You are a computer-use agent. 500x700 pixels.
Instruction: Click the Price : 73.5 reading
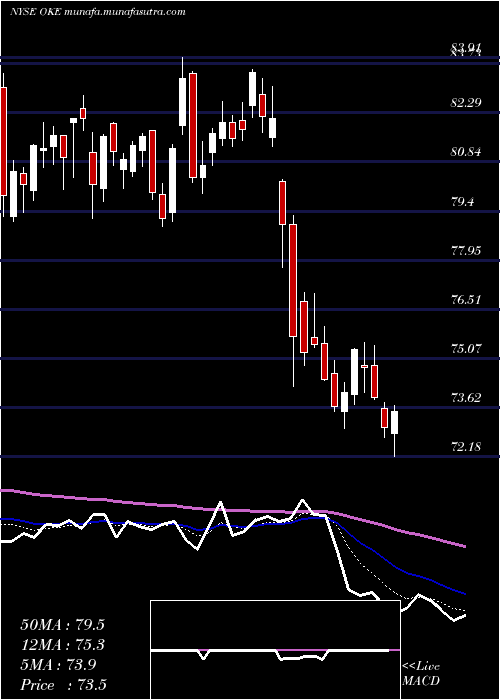click(63, 685)
